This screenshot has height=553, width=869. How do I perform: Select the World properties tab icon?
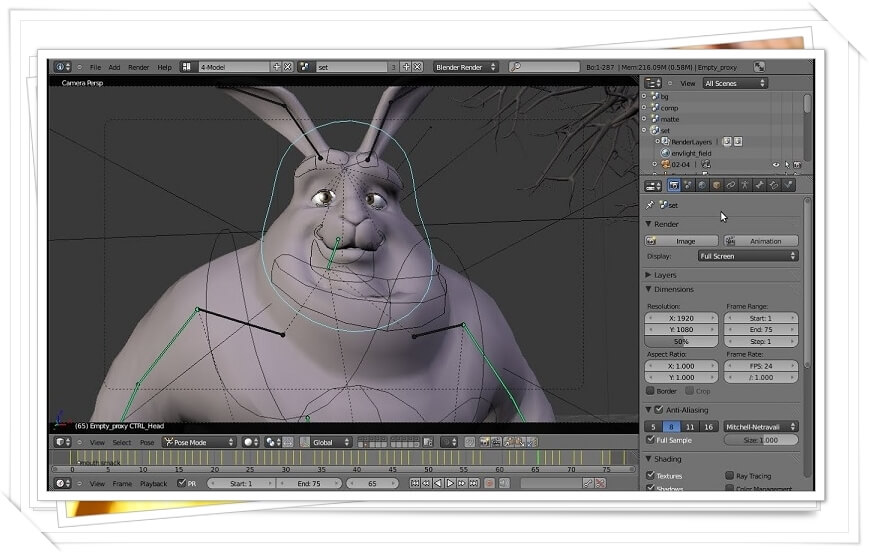[x=702, y=186]
